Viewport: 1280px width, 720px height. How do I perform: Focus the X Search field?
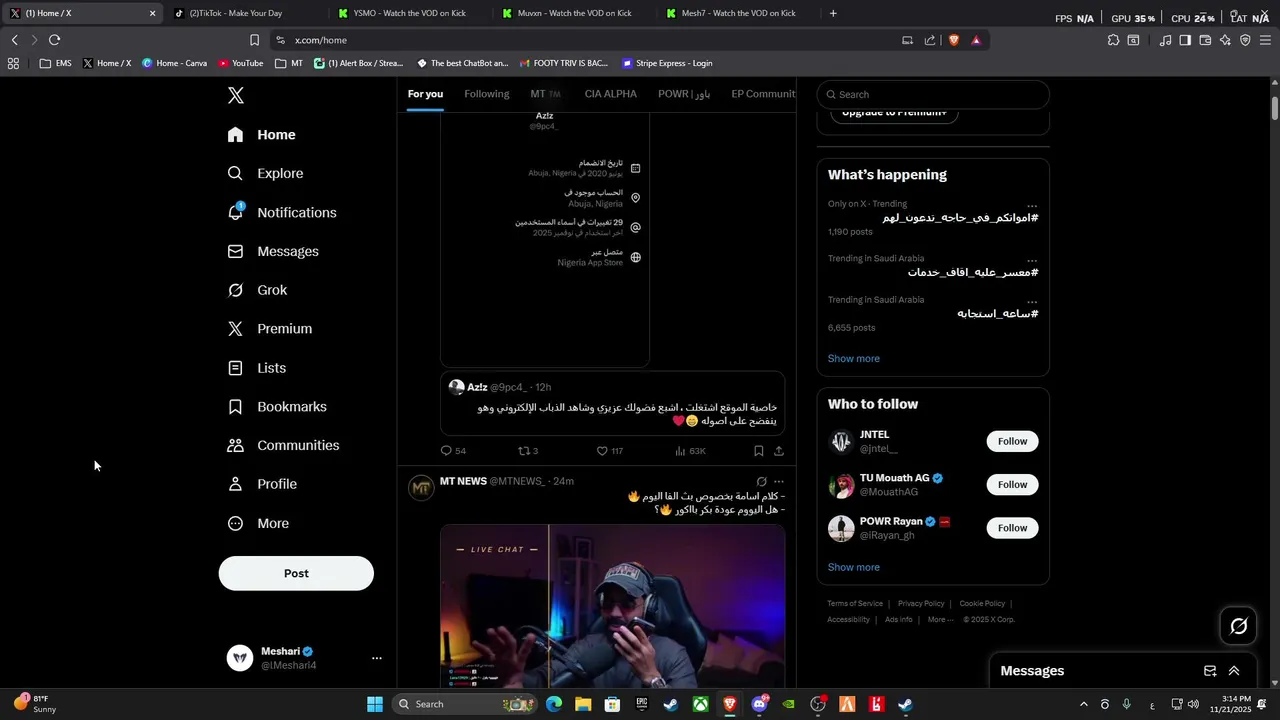coord(933,95)
